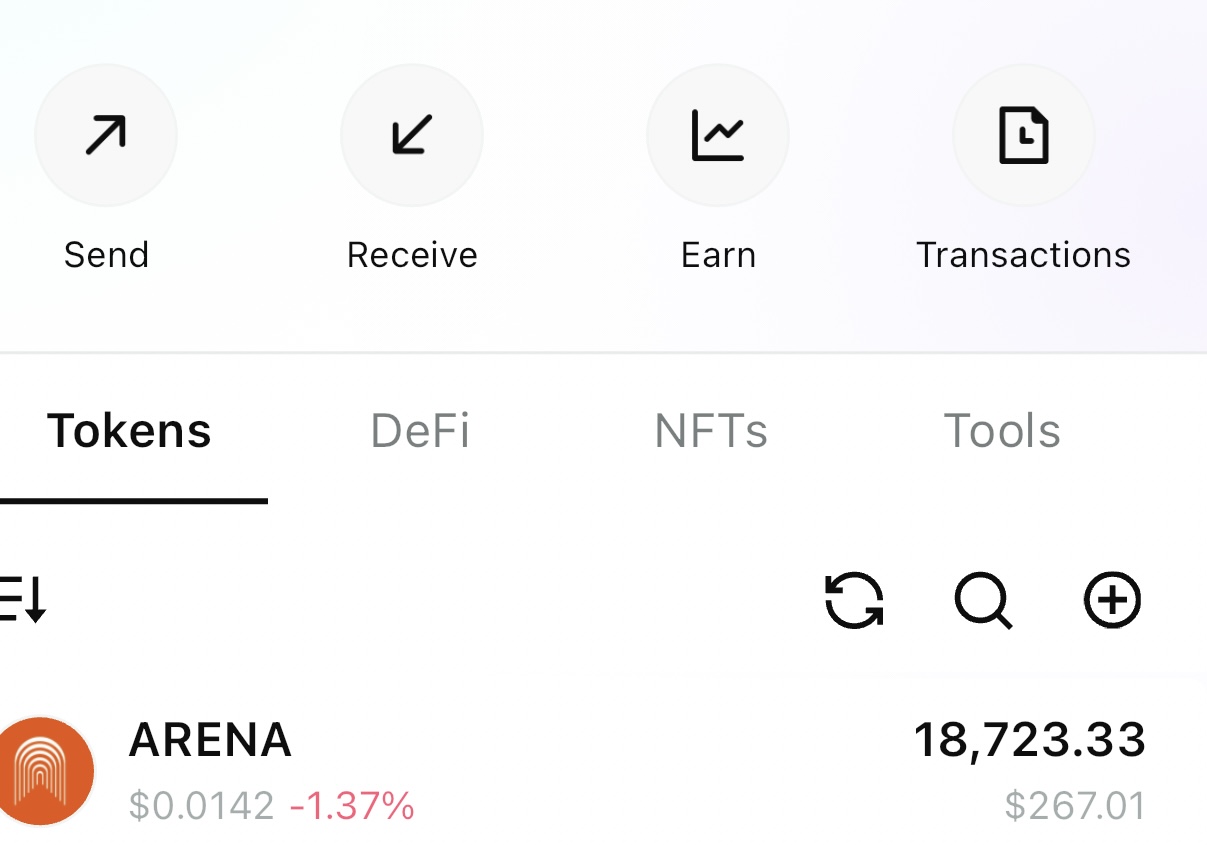The image size is (1207, 845).
Task: Click the ARENA token logo
Action: pyautogui.click(x=46, y=771)
